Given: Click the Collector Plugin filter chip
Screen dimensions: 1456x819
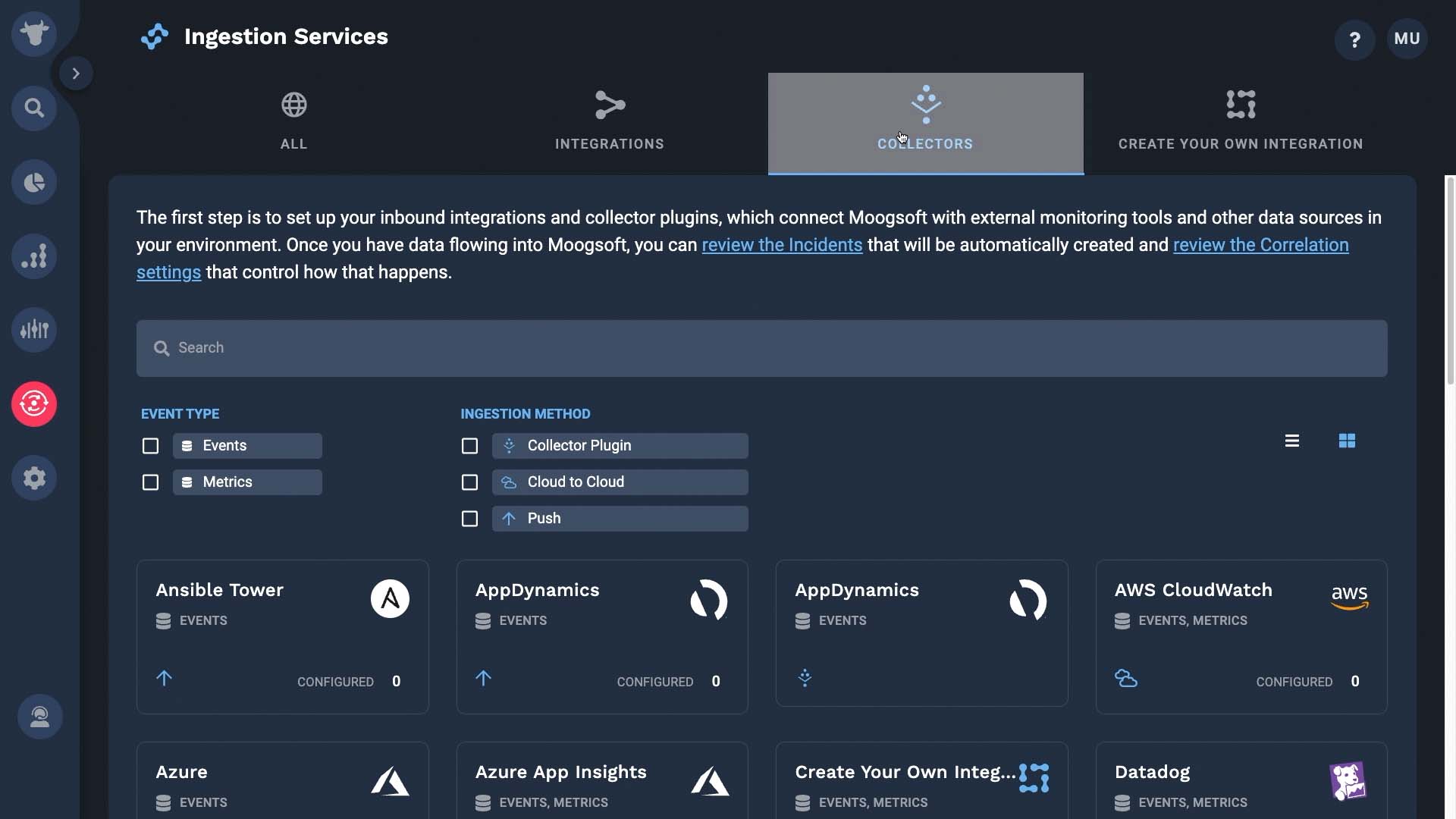Looking at the screenshot, I should (x=620, y=446).
